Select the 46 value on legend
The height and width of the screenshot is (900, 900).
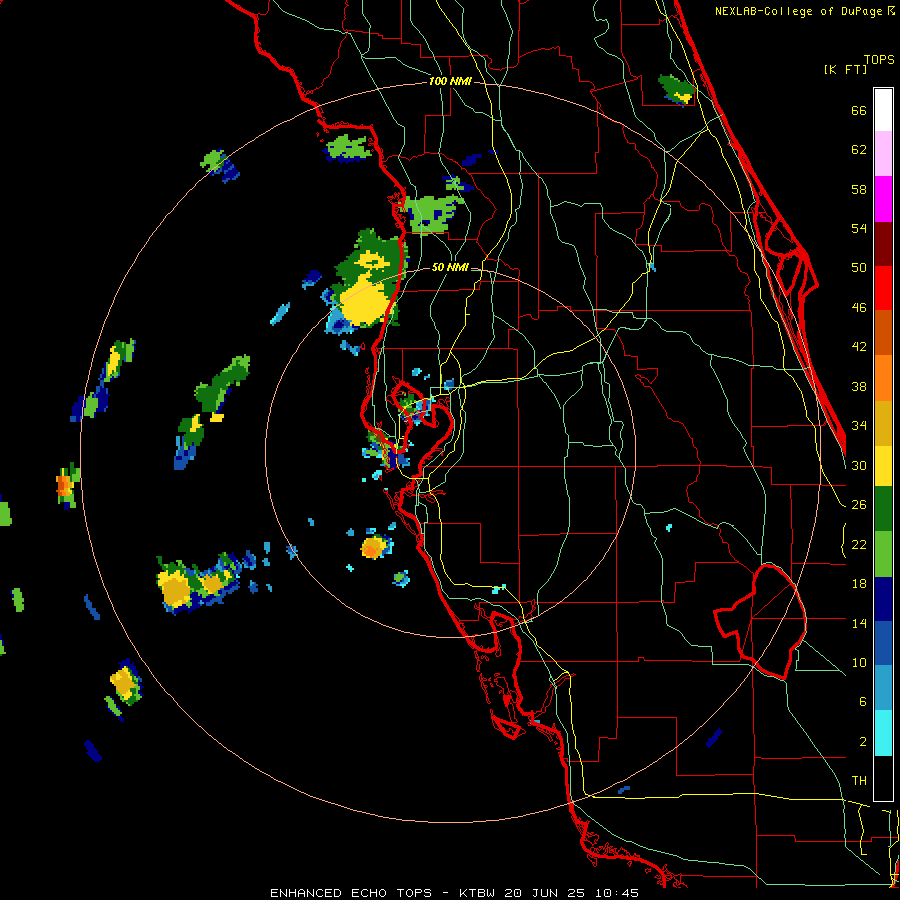(859, 308)
